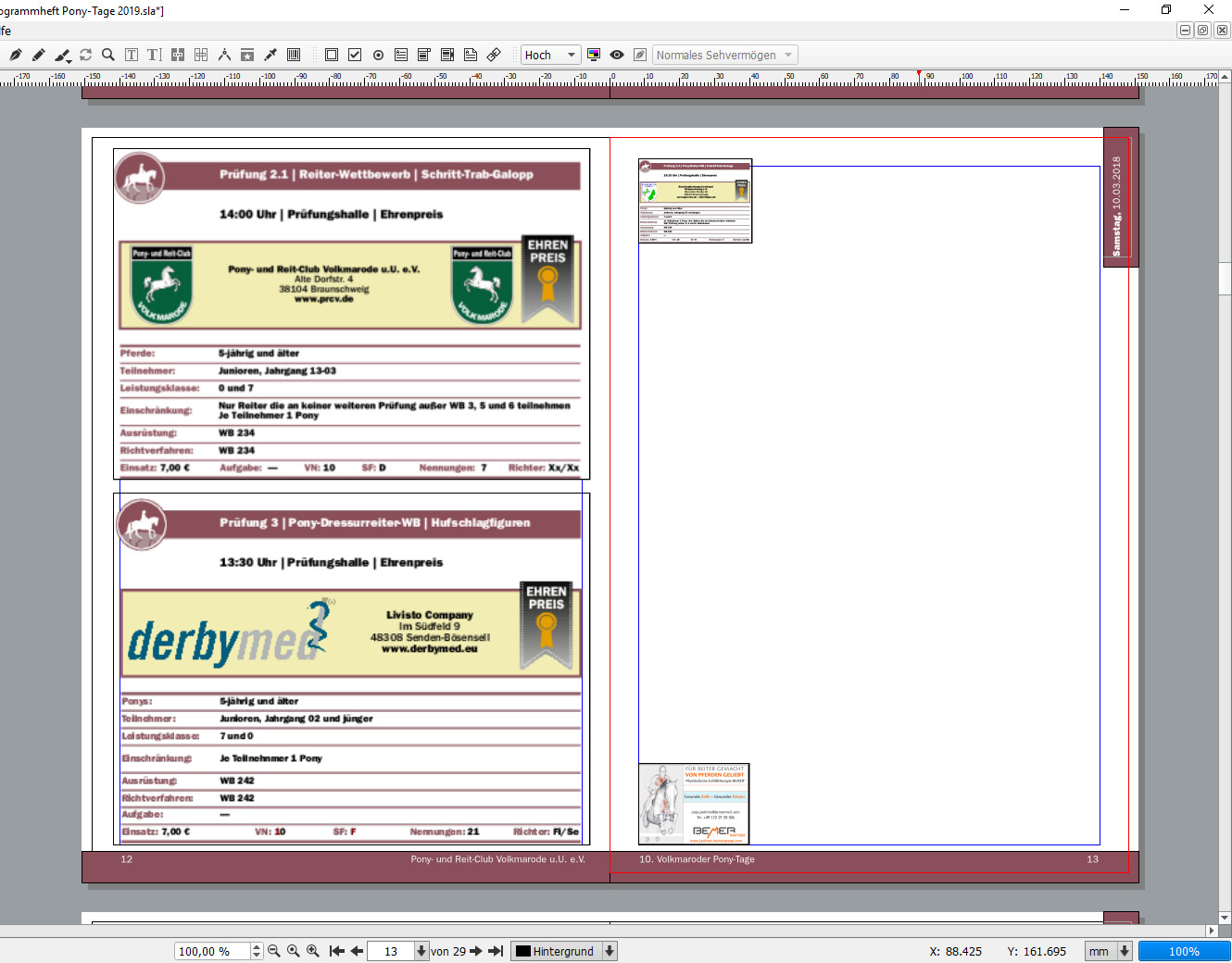Insert PDF checkbox field tool
This screenshot has width=1232, height=963.
pos(355,56)
